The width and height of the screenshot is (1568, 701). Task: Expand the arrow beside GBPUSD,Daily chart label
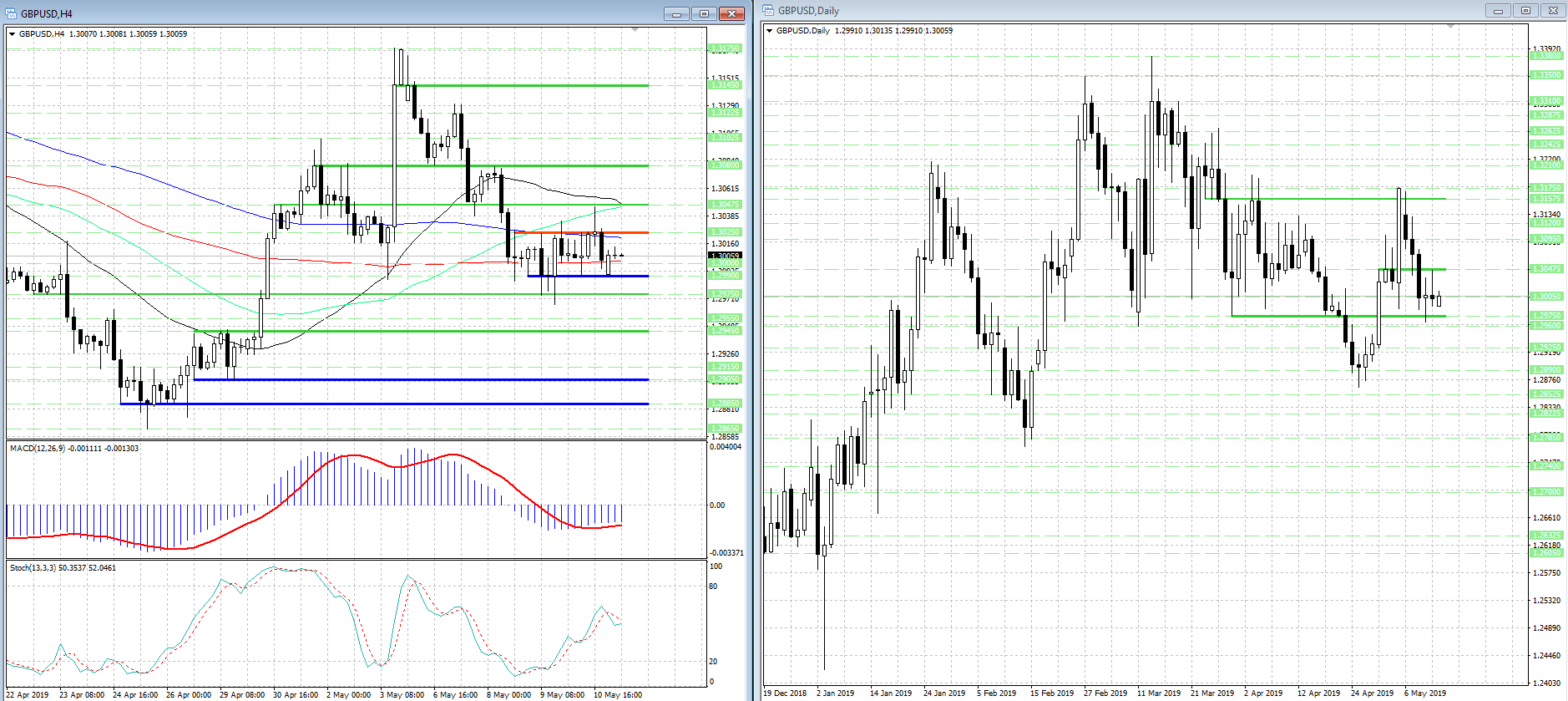tap(769, 31)
